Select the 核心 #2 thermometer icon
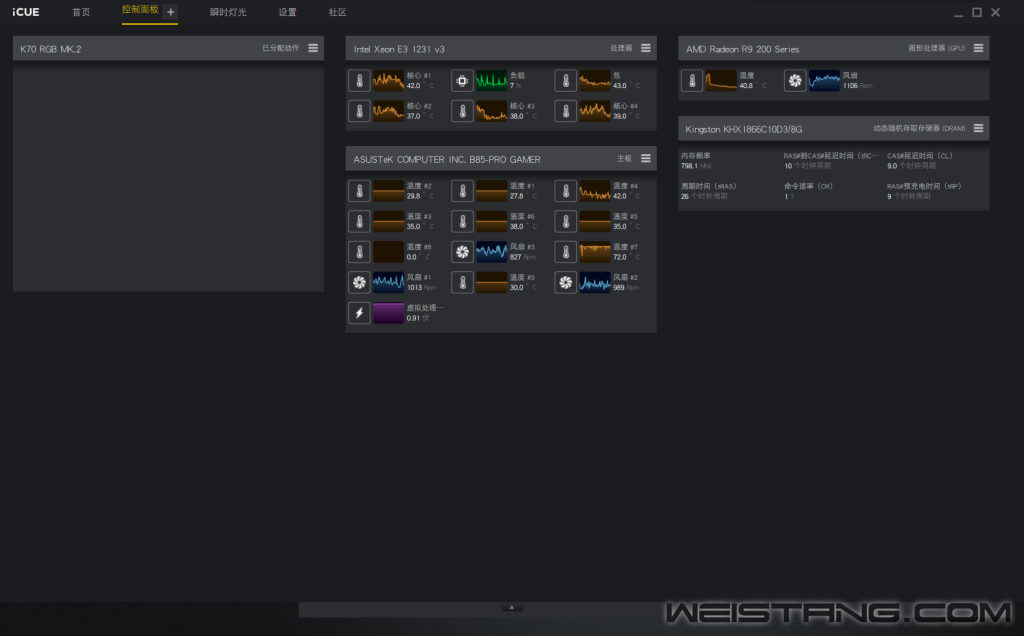 click(359, 111)
